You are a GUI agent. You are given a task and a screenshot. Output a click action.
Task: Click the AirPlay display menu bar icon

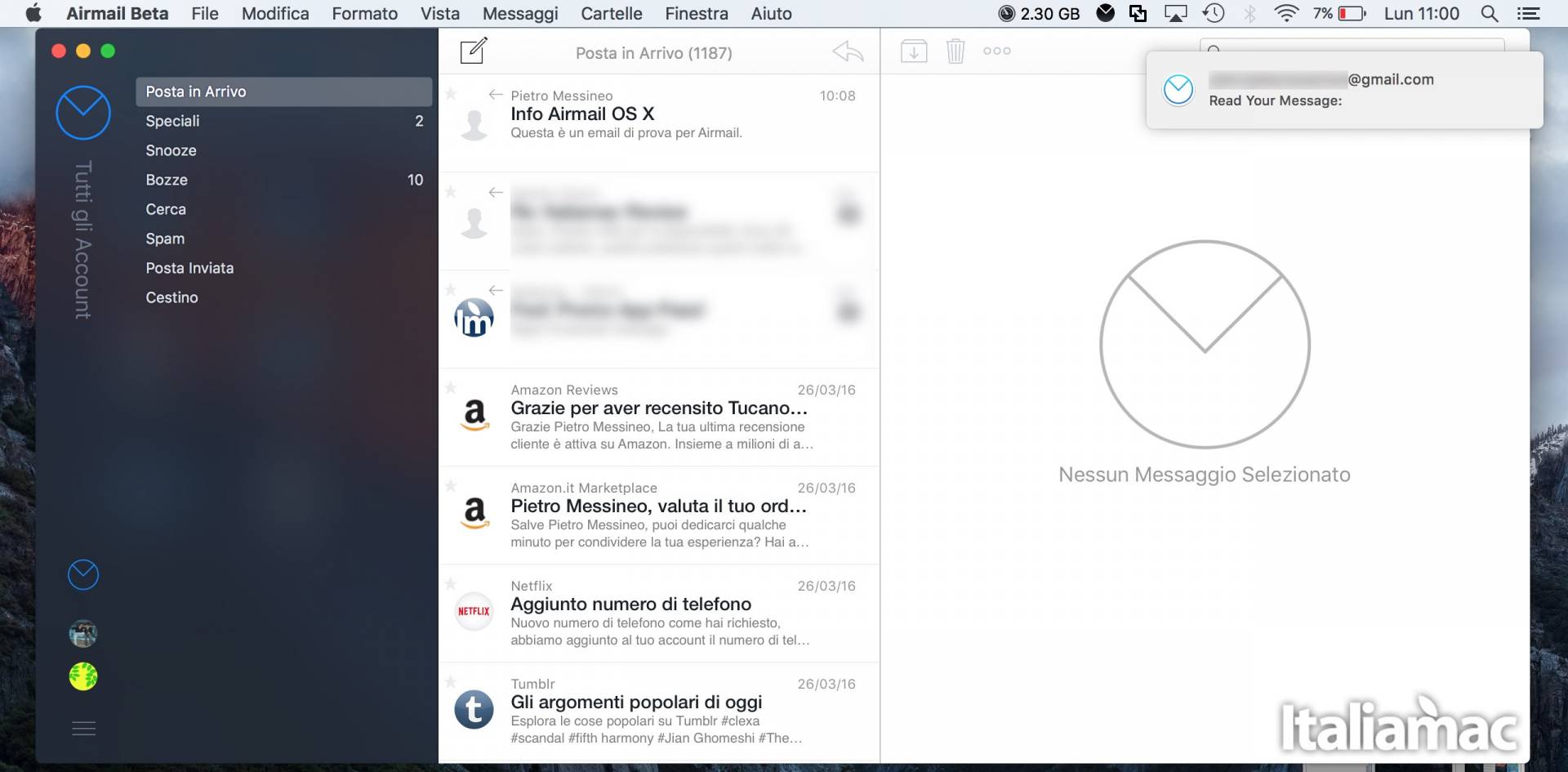(x=1175, y=13)
